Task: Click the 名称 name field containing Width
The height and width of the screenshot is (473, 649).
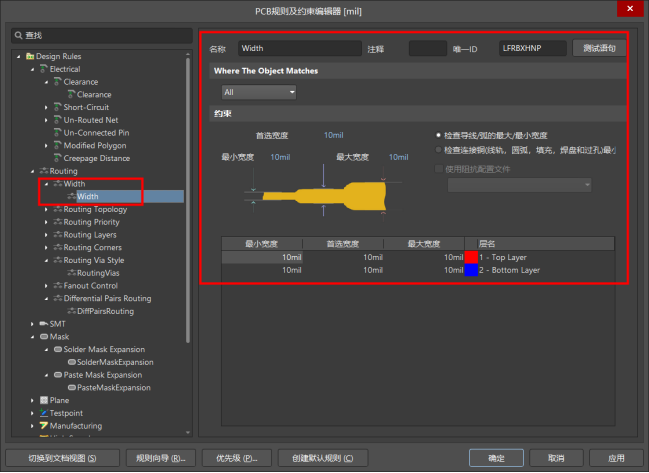Action: (x=299, y=48)
